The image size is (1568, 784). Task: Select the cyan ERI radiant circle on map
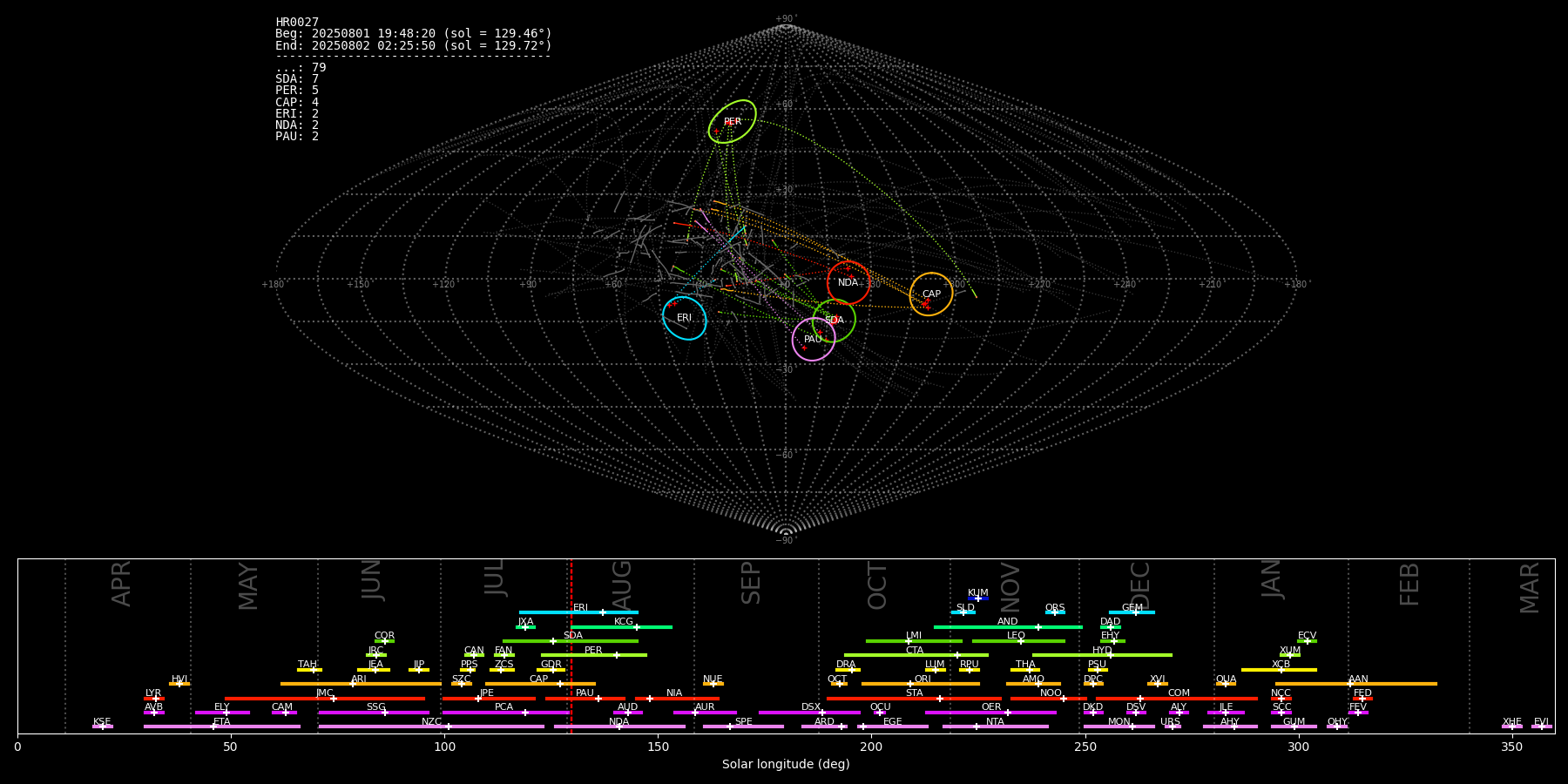685,318
